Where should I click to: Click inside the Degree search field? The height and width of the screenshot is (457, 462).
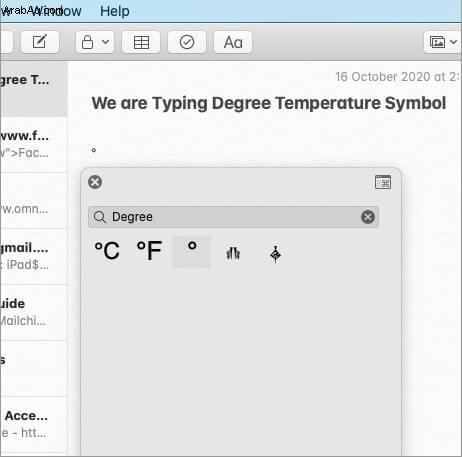233,217
